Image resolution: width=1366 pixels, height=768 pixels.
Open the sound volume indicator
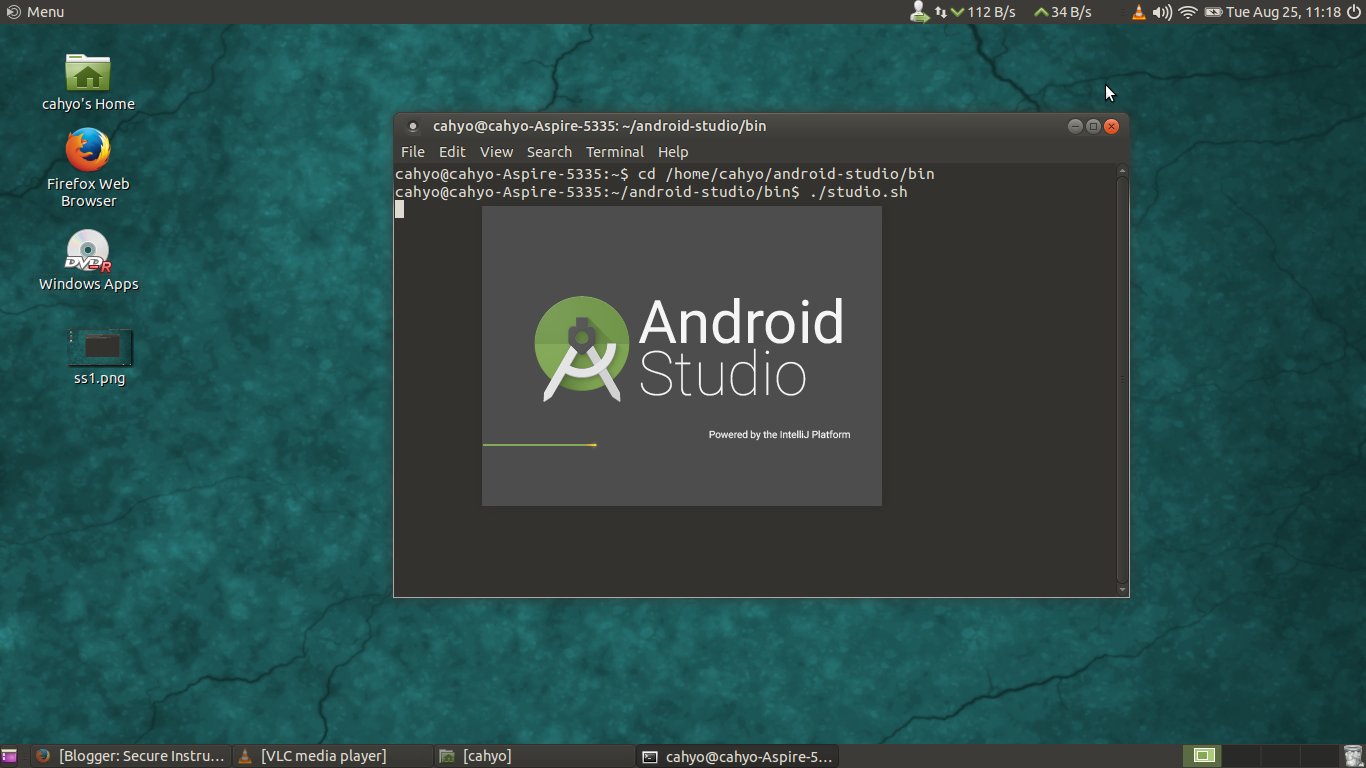click(1162, 12)
